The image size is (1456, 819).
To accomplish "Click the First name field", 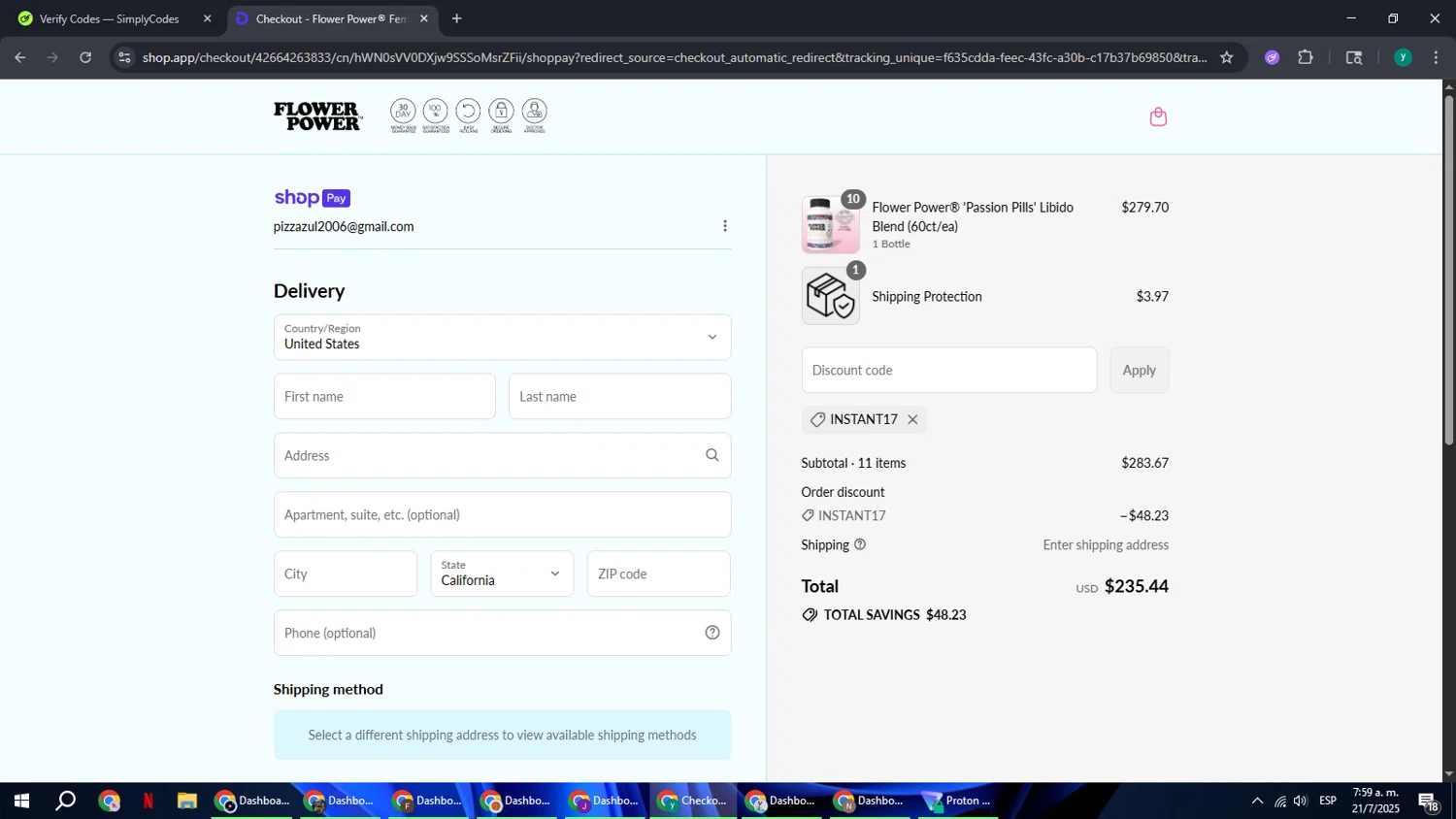I will coord(384,396).
